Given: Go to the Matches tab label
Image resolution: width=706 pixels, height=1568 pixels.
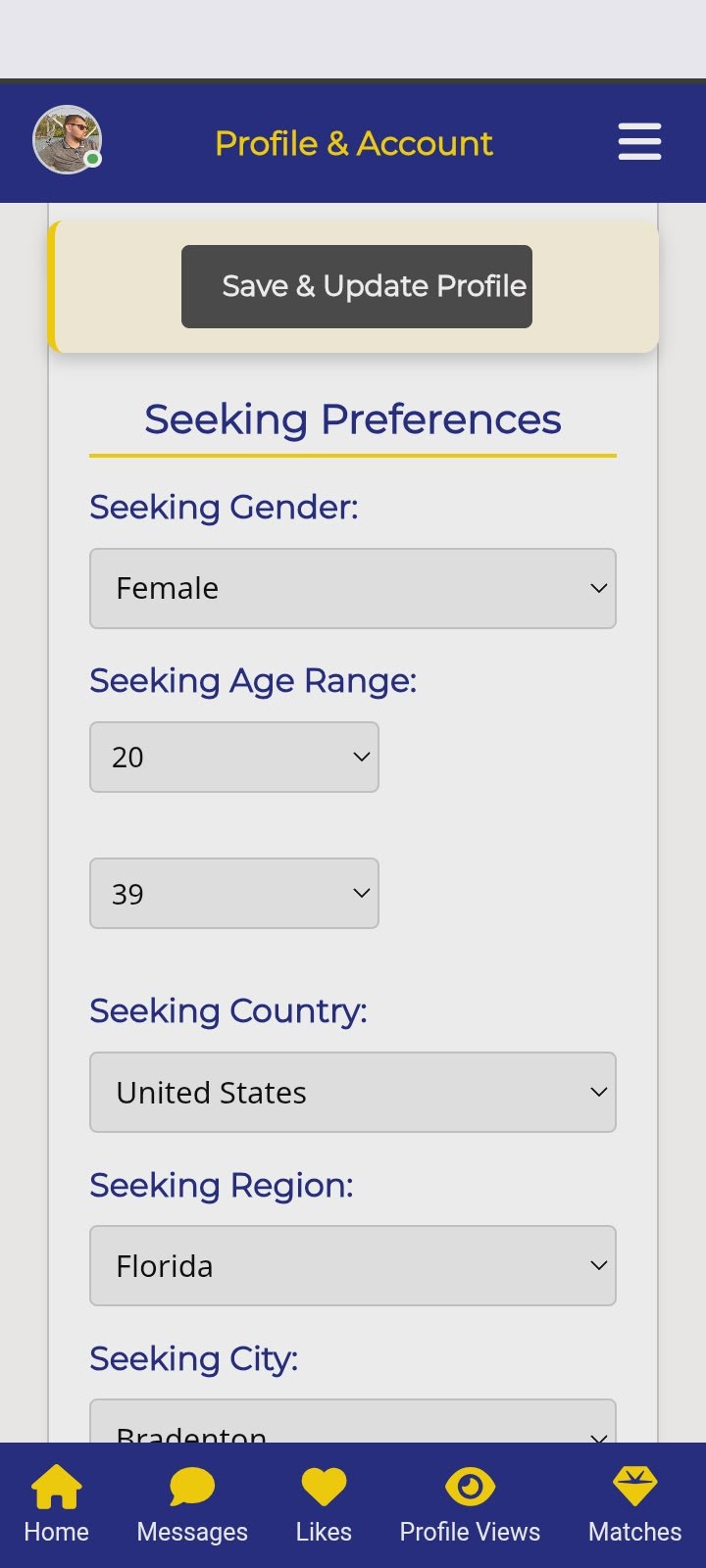Looking at the screenshot, I should point(634,1532).
